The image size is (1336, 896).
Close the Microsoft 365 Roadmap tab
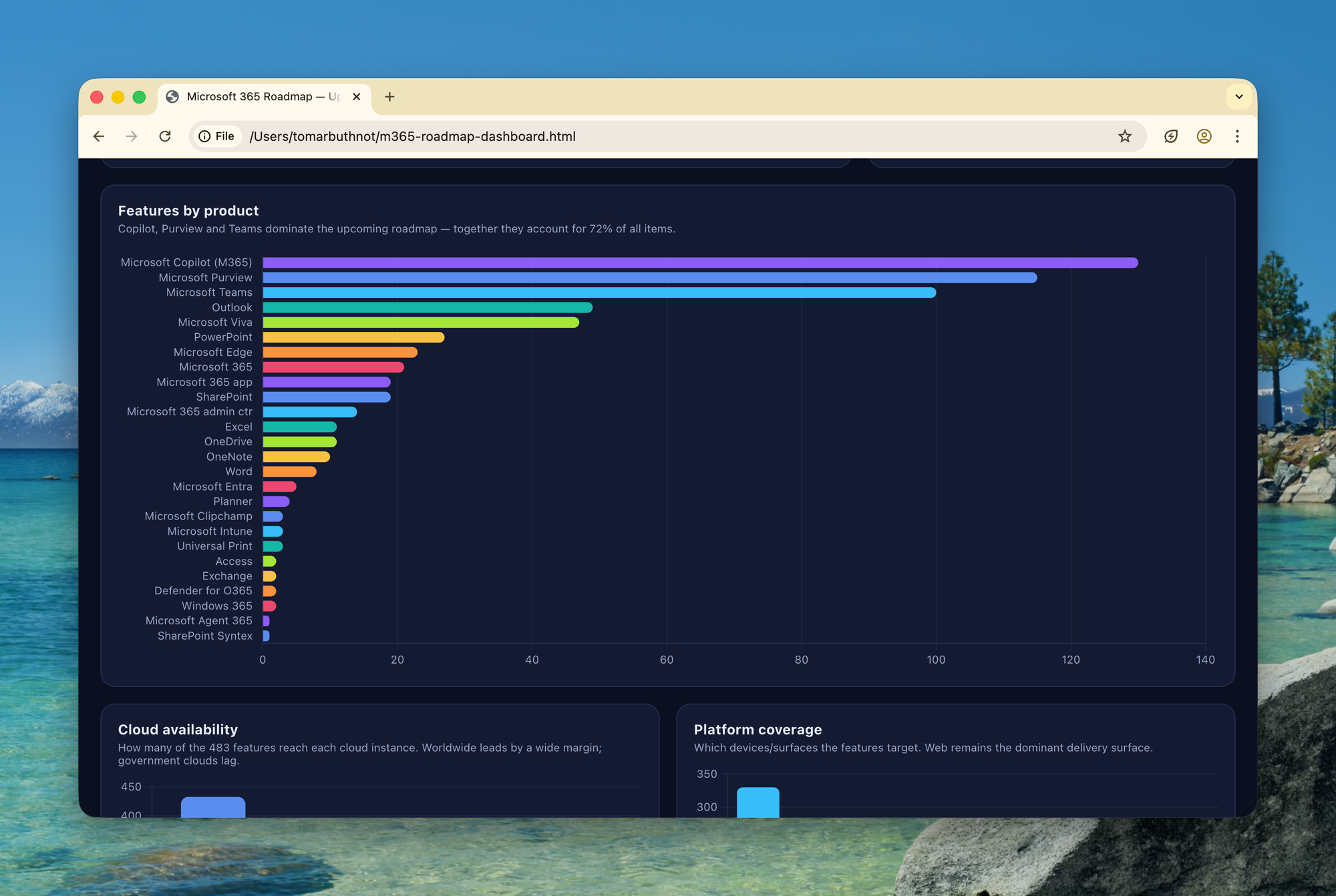tap(357, 97)
